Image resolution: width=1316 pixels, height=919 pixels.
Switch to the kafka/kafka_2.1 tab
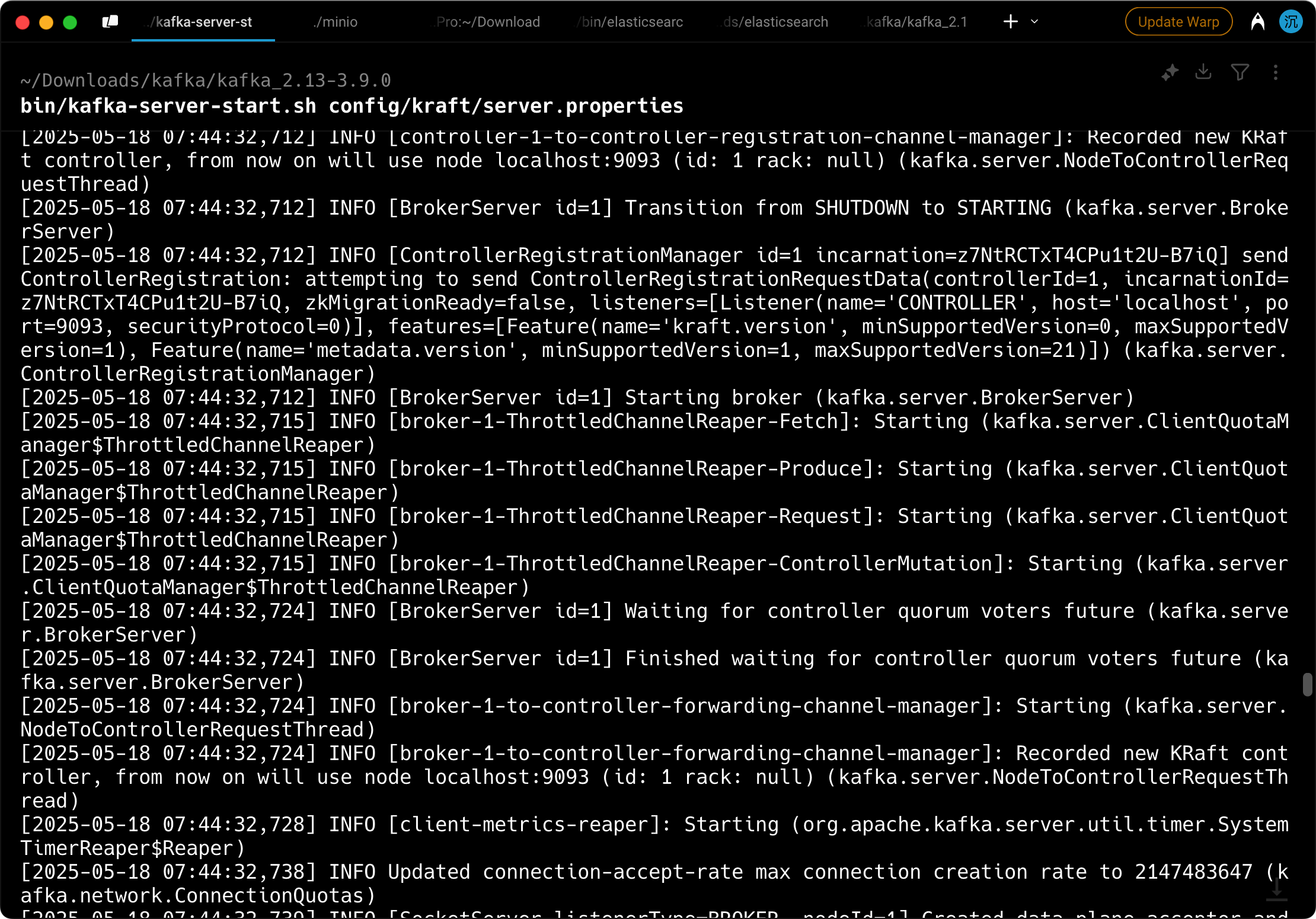click(916, 22)
